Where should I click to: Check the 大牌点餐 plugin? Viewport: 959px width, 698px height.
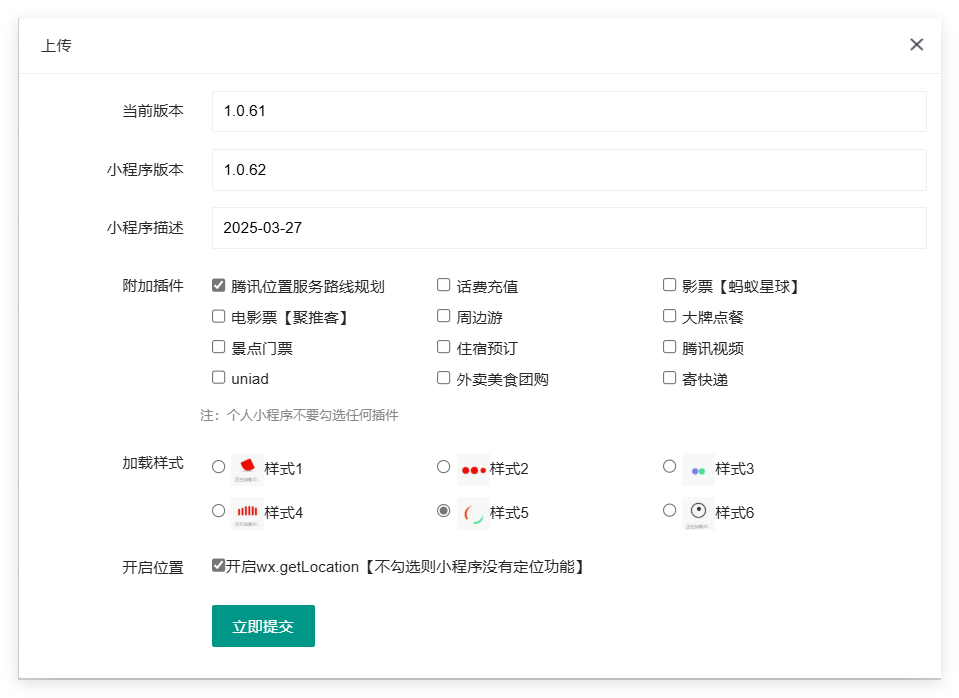point(670,316)
